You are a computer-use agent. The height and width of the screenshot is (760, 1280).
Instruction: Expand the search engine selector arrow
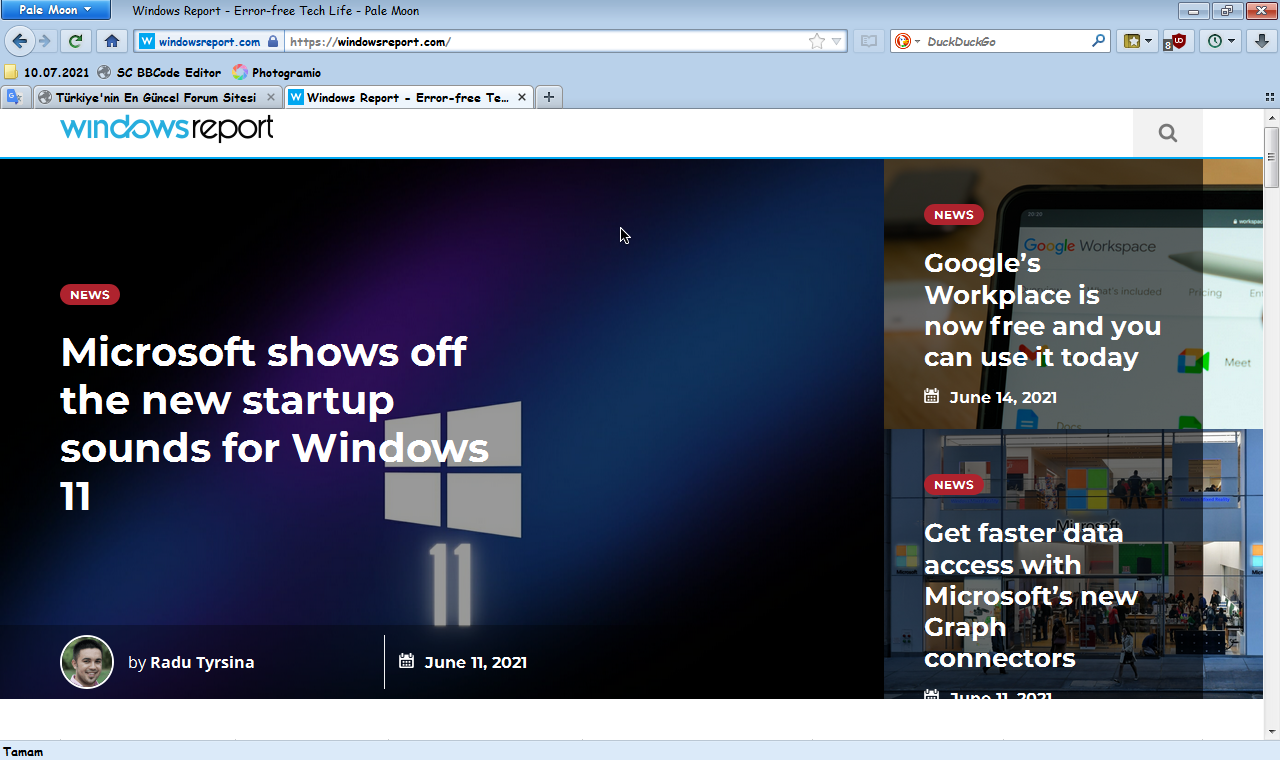[916, 41]
